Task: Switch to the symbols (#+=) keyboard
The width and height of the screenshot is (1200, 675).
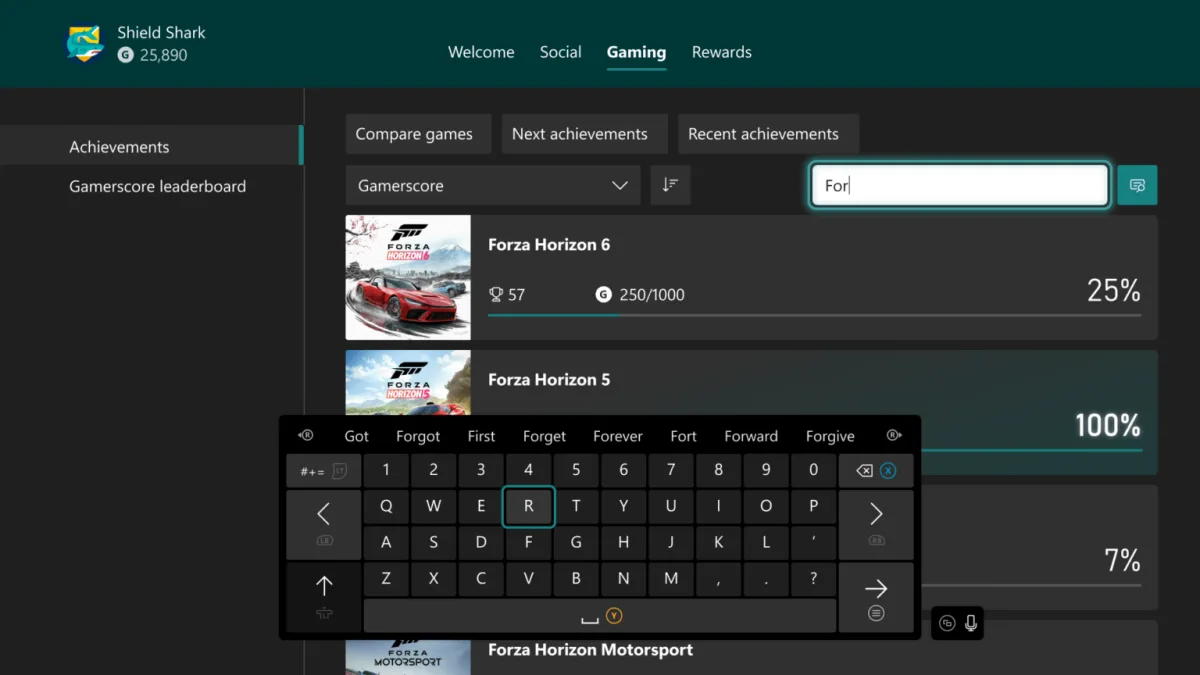Action: click(324, 471)
